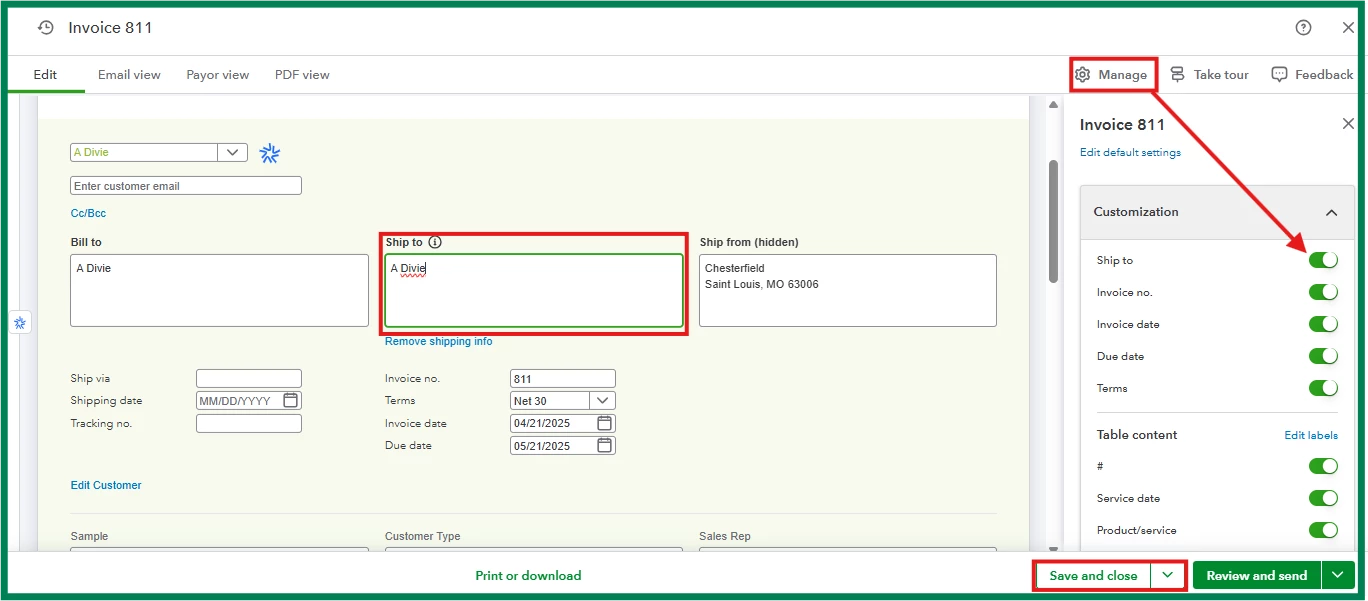The image size is (1368, 601).
Task: Switch to the PDF view tab
Action: pos(302,75)
